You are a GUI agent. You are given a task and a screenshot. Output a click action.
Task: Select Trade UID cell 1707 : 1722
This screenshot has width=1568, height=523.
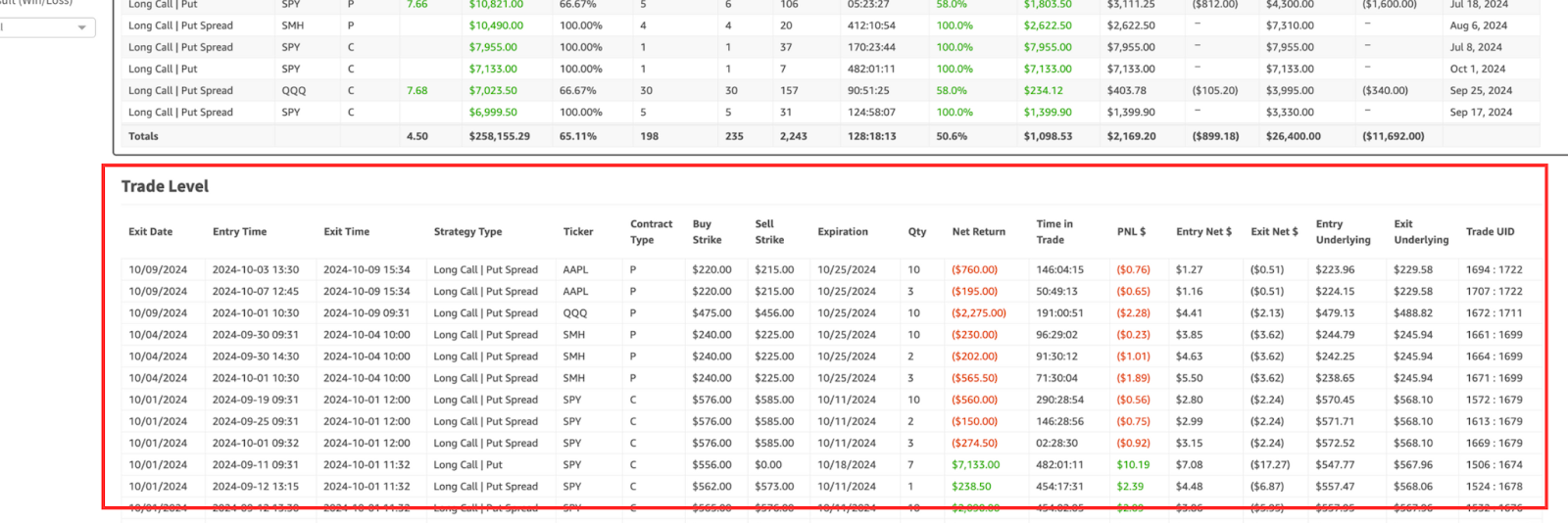pos(1494,291)
